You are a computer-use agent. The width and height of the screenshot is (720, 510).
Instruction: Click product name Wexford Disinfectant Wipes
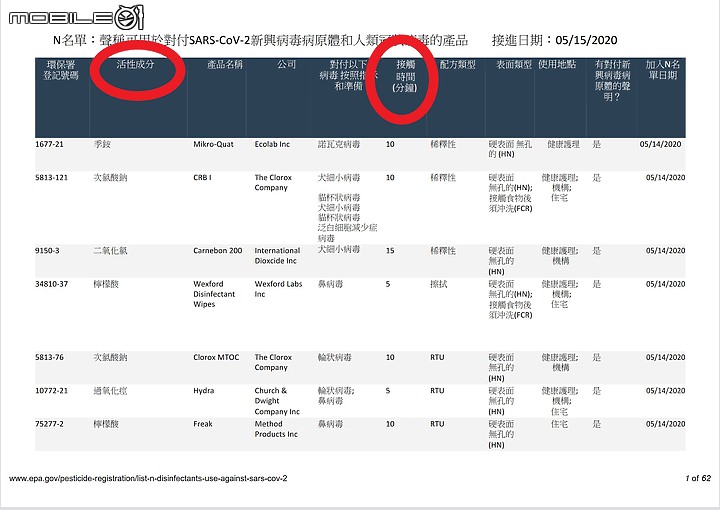[x=214, y=294]
